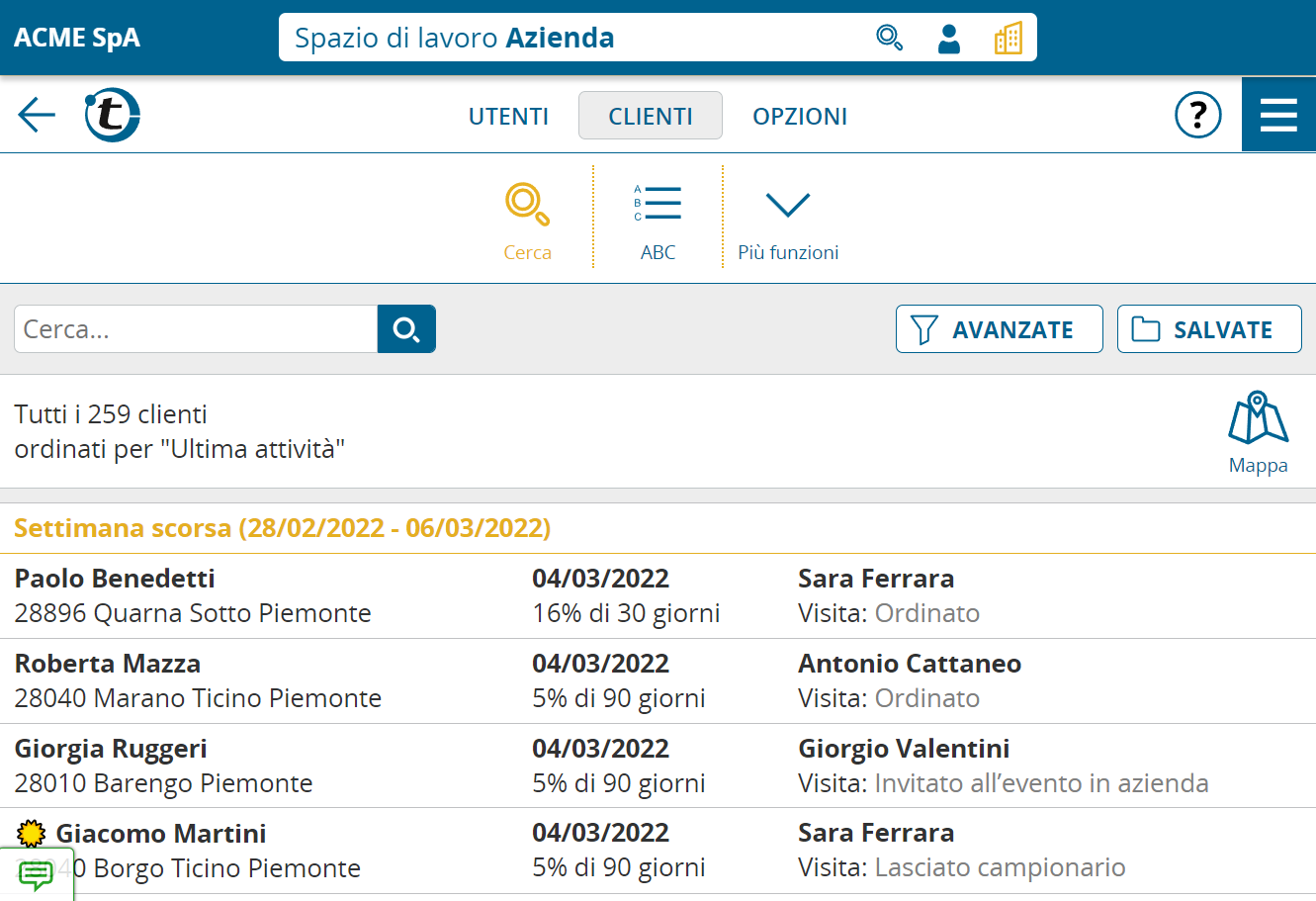Click the green chat feedback icon

coord(37,874)
